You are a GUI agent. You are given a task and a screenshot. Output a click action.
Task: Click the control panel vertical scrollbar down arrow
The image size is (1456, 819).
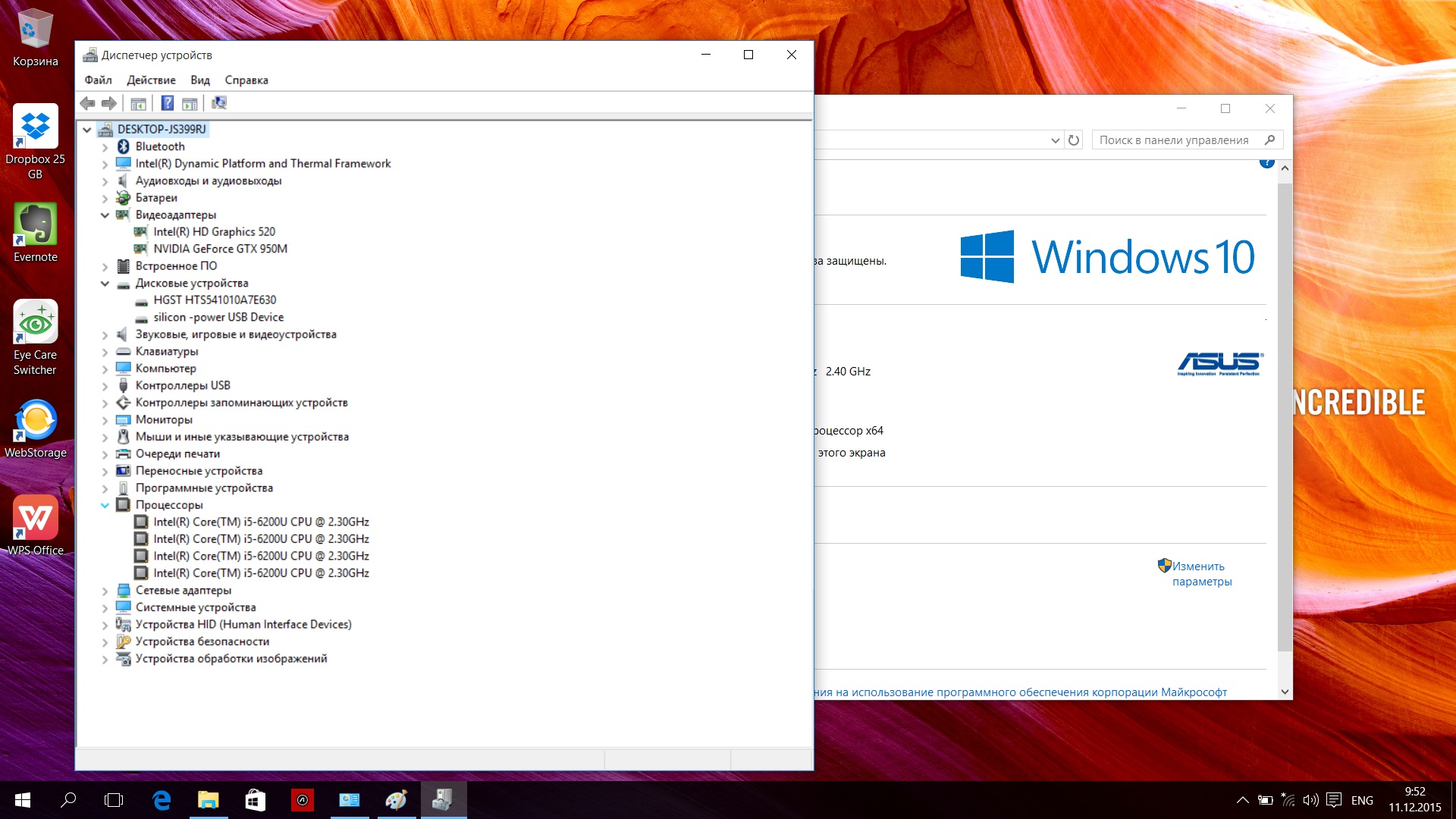[x=1285, y=692]
